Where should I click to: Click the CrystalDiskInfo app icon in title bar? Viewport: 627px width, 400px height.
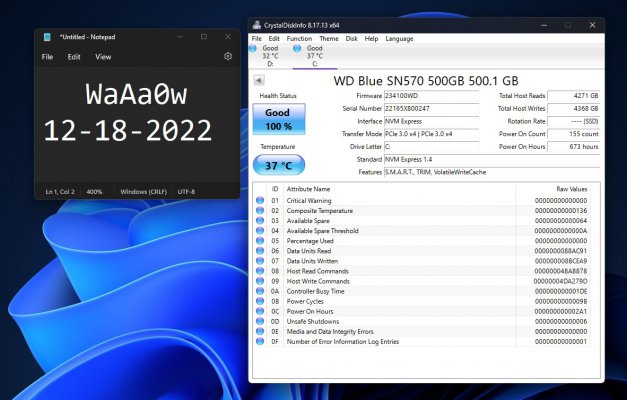click(256, 25)
